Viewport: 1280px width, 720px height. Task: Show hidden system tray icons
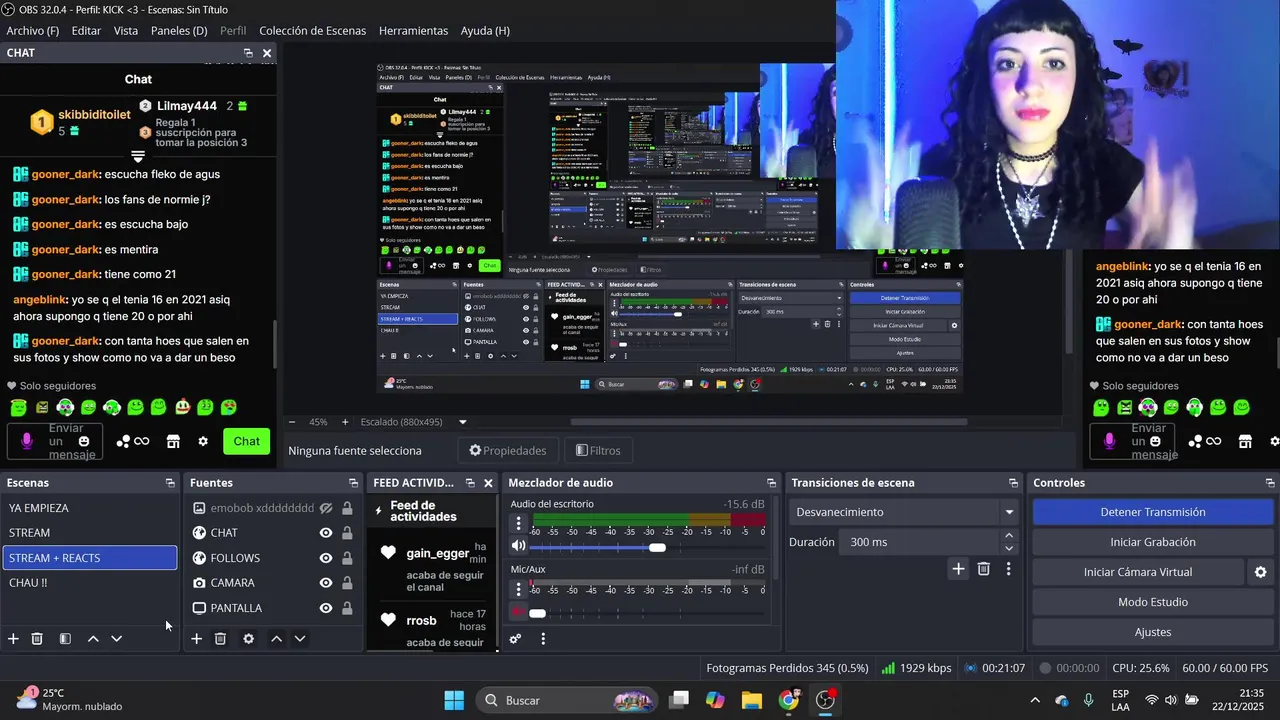click(1035, 700)
